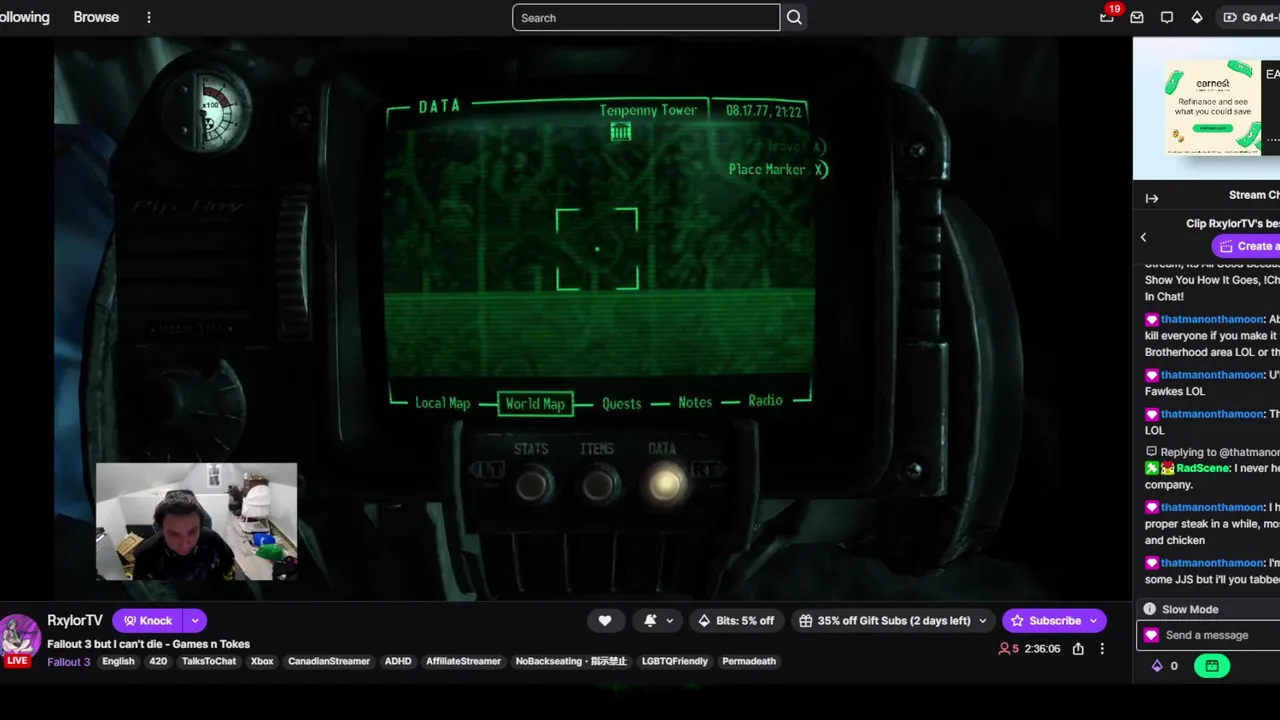Click Bits: 5% off button
Image resolution: width=1280 pixels, height=720 pixels.
click(x=736, y=621)
